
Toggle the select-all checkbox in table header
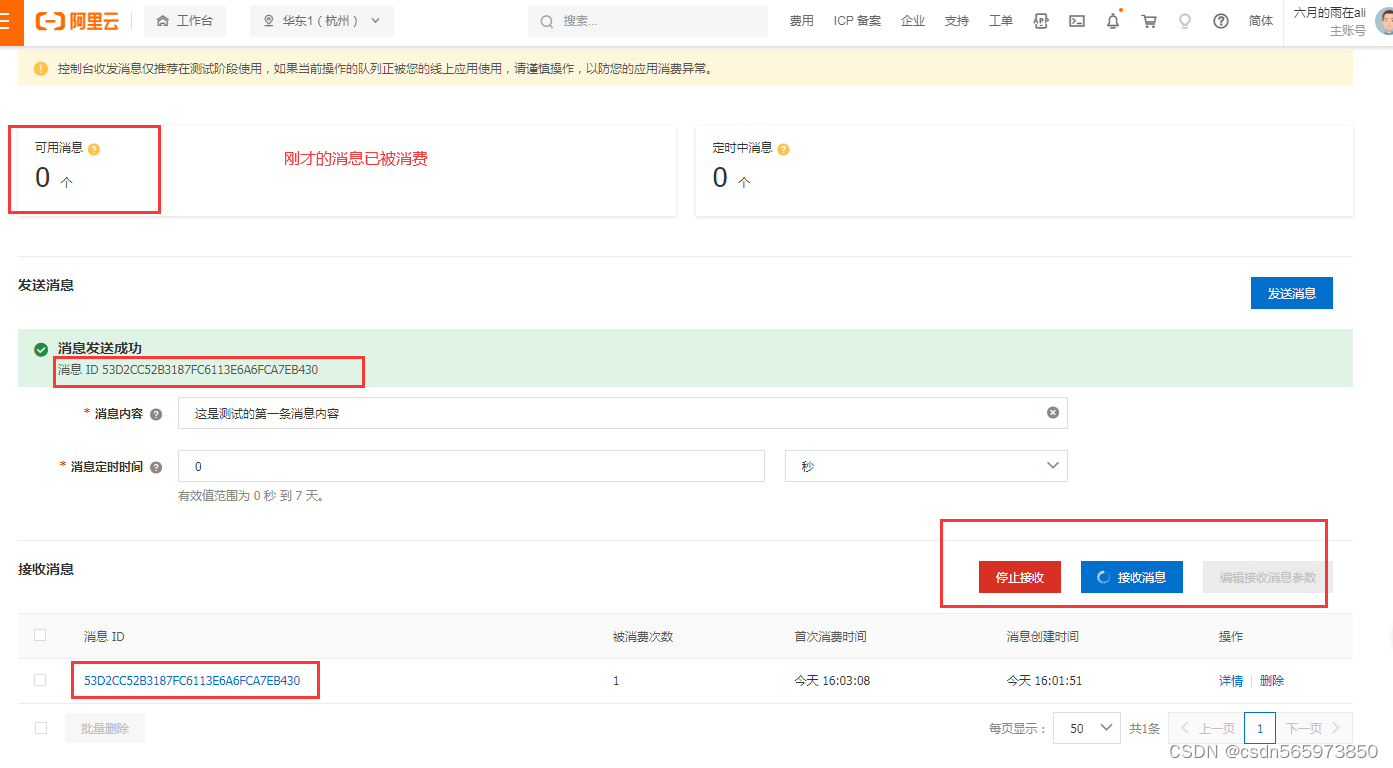point(40,635)
